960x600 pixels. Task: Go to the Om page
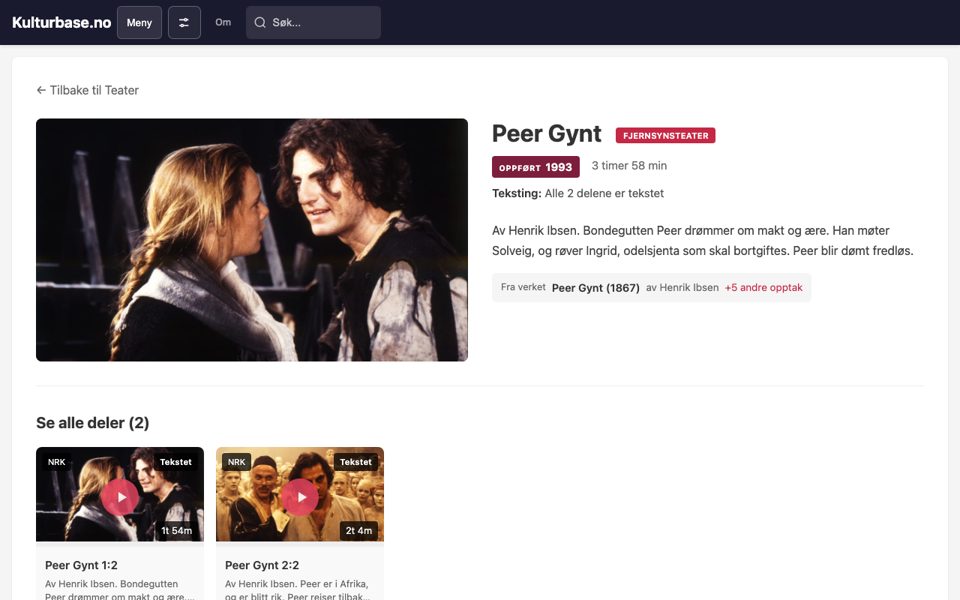223,22
